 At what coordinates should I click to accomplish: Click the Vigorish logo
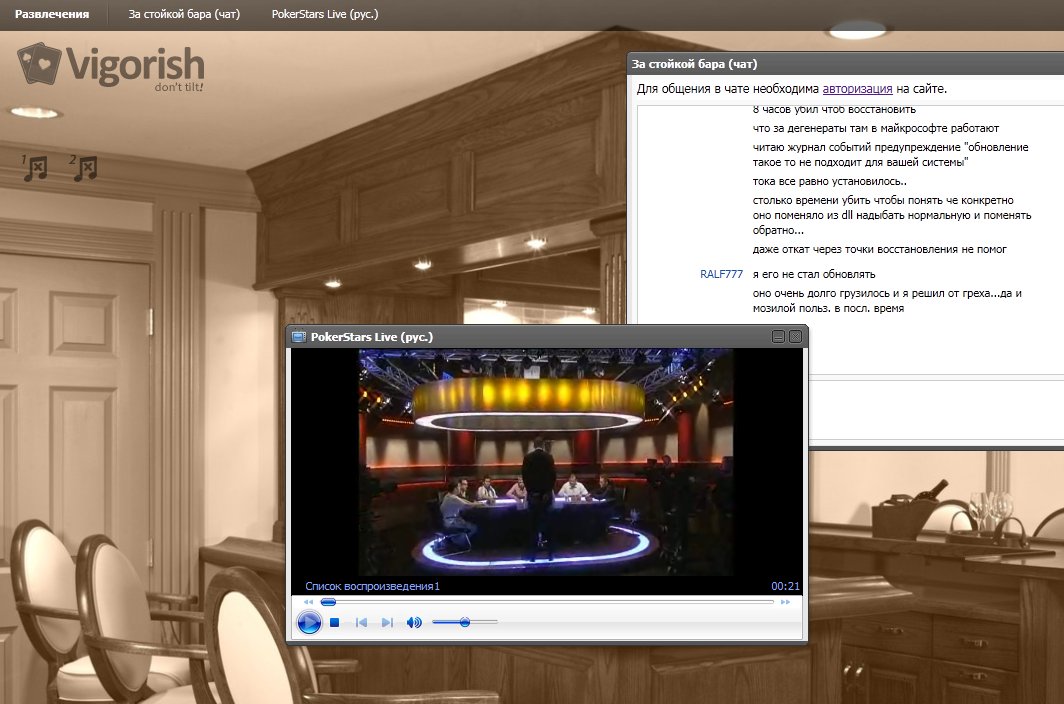[111, 67]
